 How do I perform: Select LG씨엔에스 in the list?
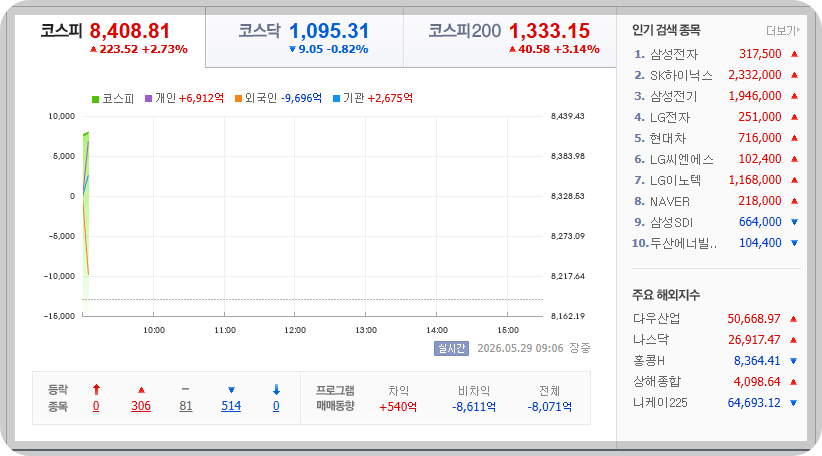click(x=682, y=159)
